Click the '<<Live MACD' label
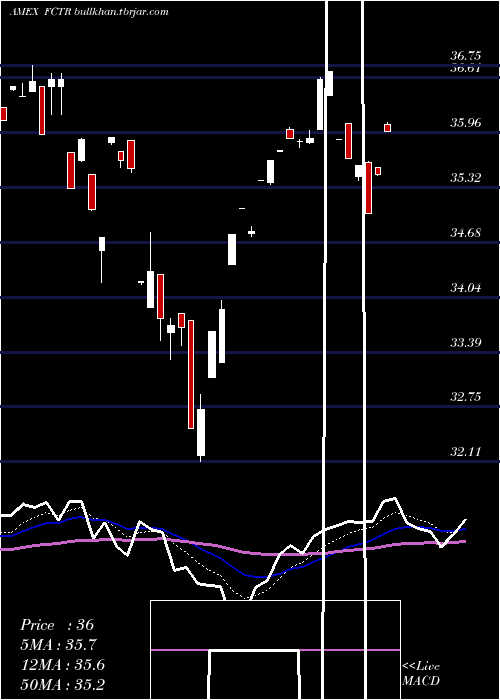500x700 pixels. coord(421,674)
